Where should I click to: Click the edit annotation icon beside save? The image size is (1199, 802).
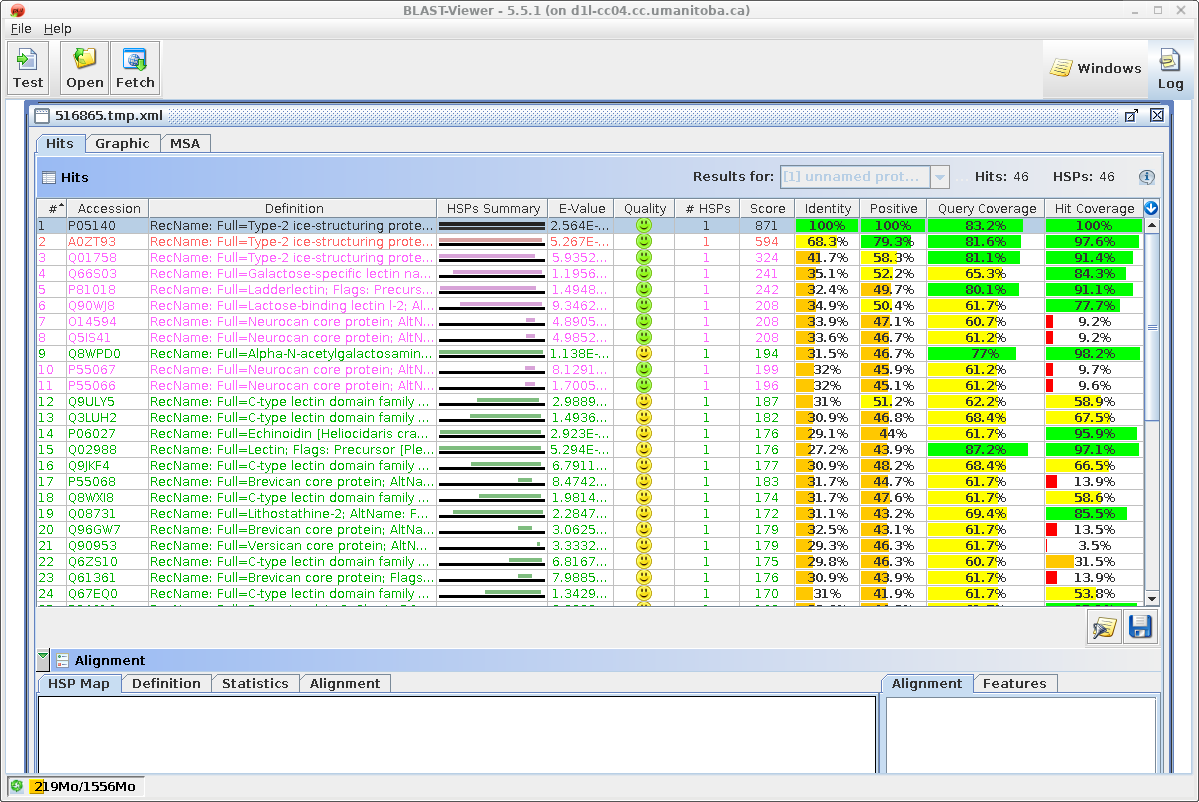pyautogui.click(x=1105, y=628)
